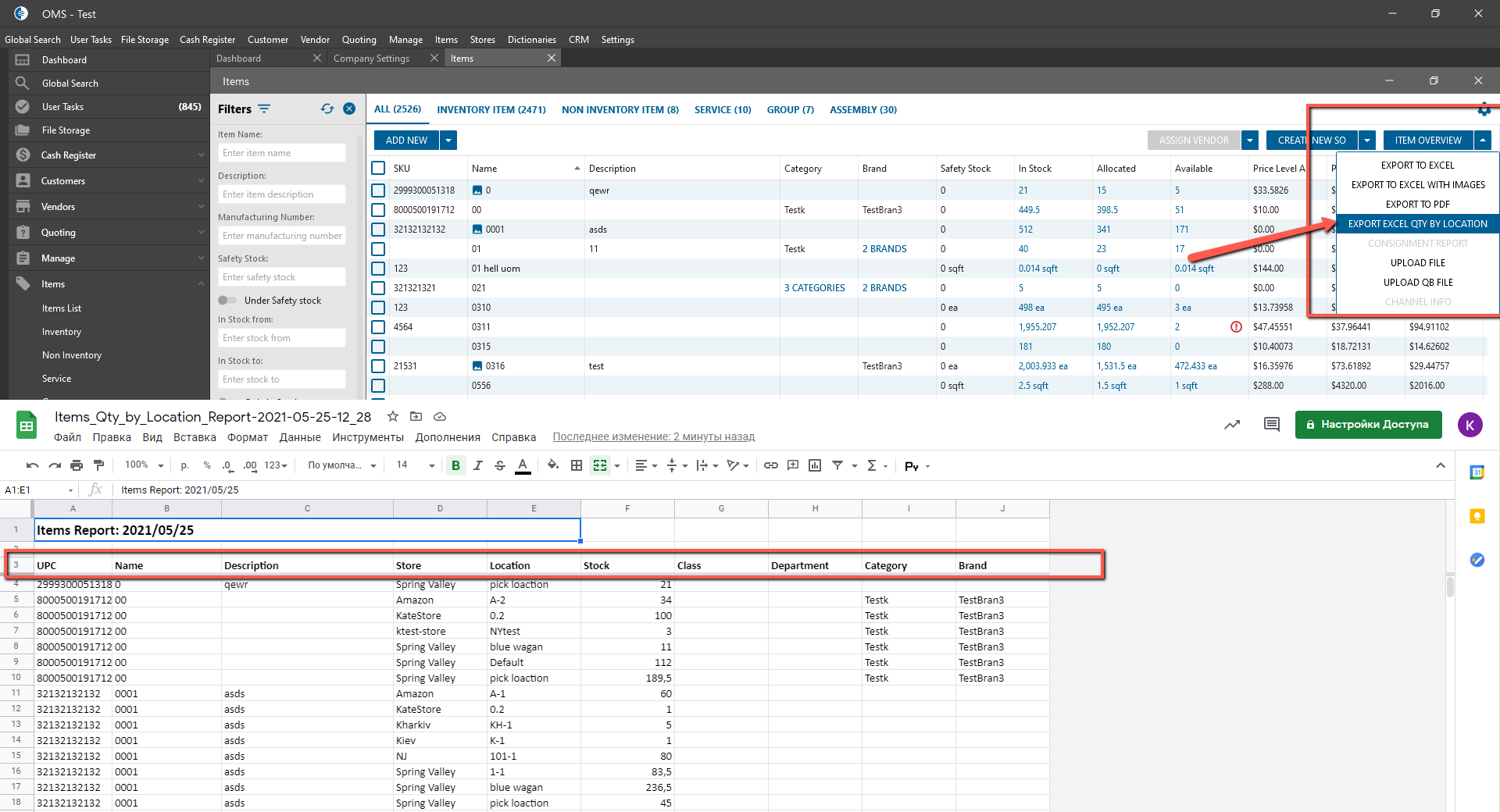Select EXPORT EXCEL QTY BY LOCATION option
The height and width of the screenshot is (812, 1500).
pyautogui.click(x=1417, y=224)
